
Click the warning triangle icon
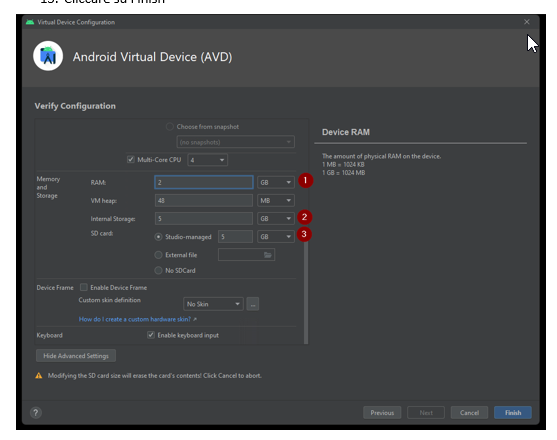click(x=39, y=375)
